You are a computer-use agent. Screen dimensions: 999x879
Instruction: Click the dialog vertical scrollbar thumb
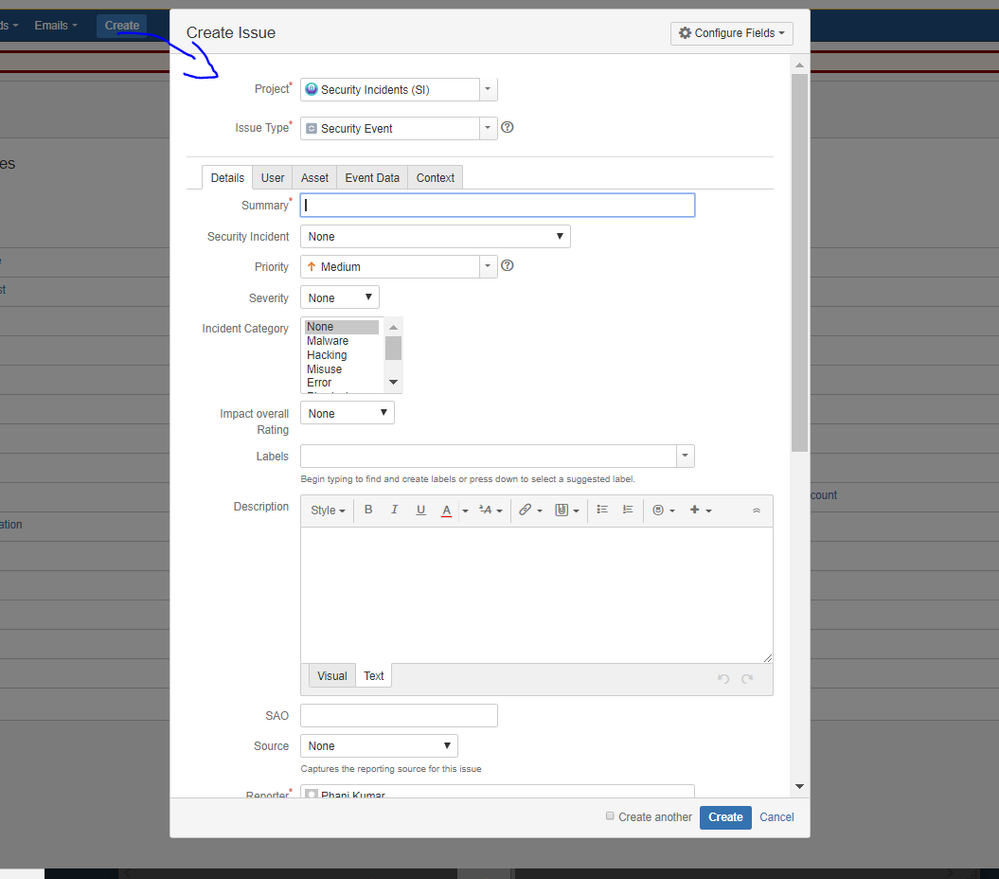pos(800,263)
